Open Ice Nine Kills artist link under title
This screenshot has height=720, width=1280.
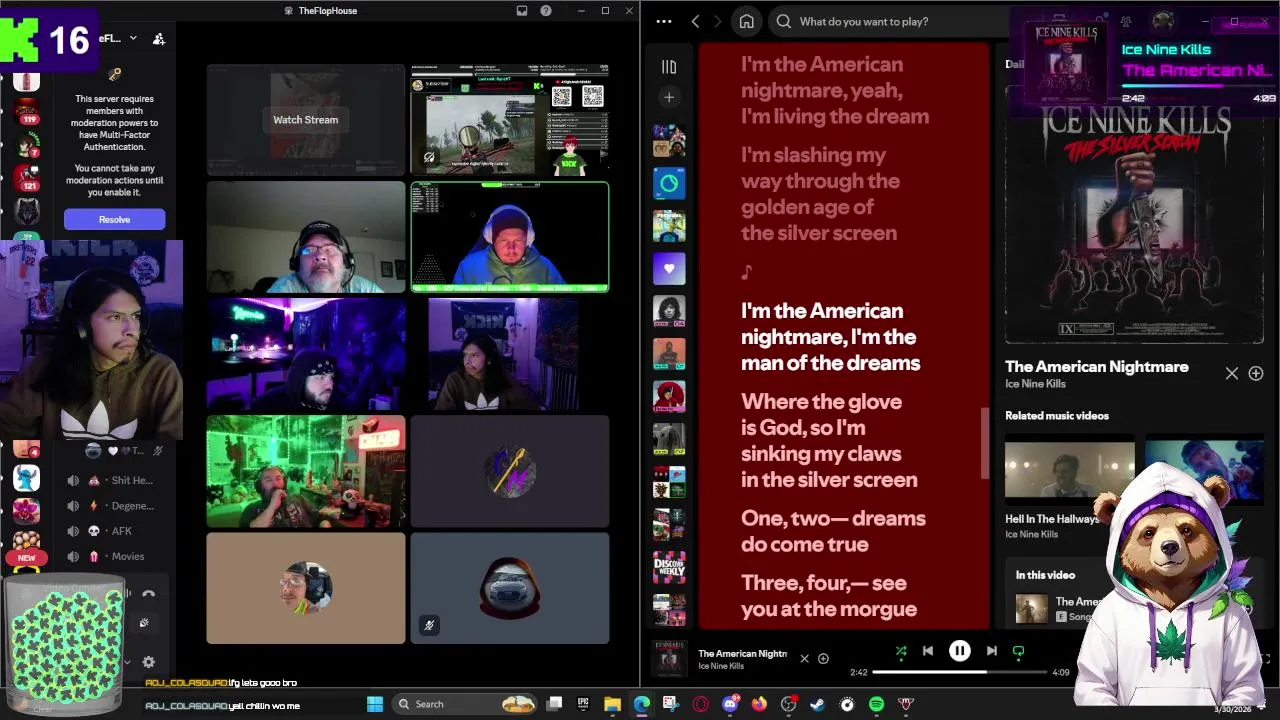1035,384
